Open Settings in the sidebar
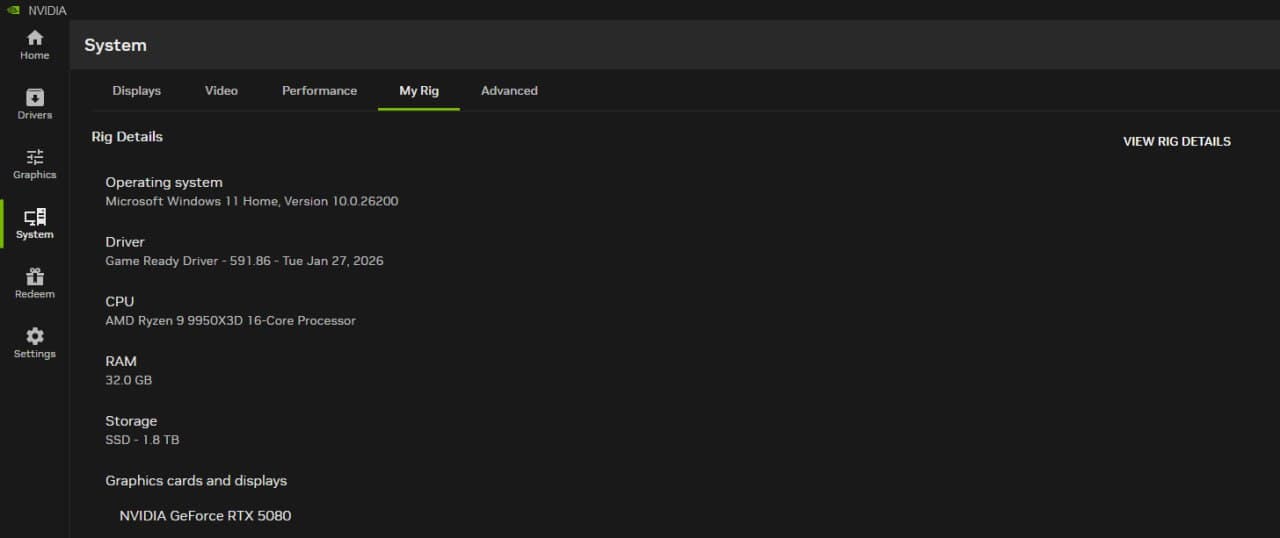The image size is (1280, 538). 34,343
